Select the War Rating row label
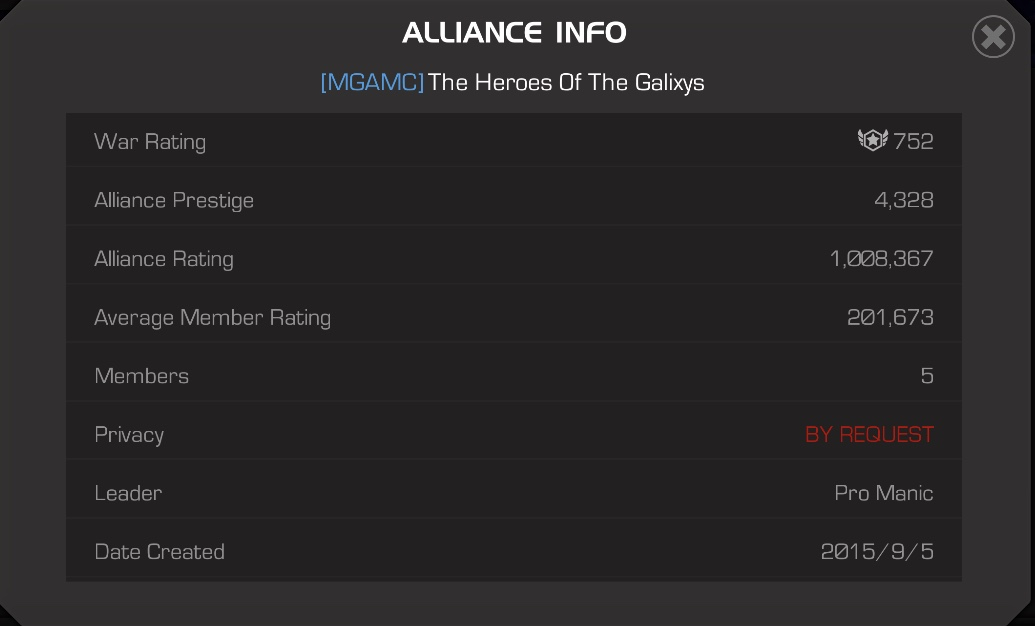The width and height of the screenshot is (1035, 626). tap(150, 142)
